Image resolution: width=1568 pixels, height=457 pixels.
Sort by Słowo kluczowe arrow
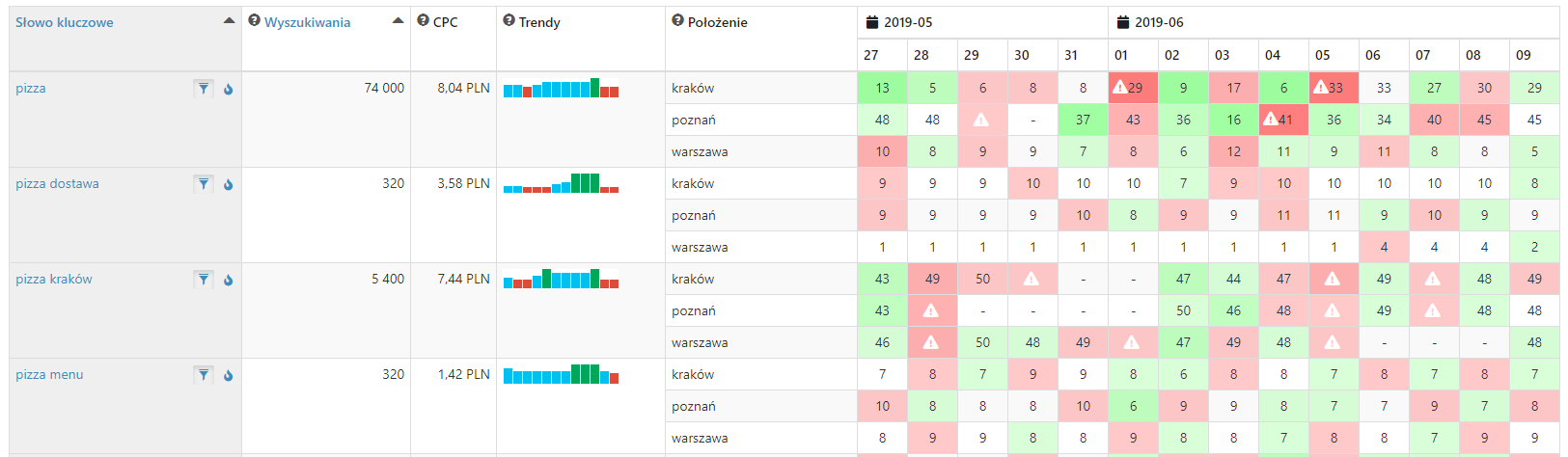point(229,21)
